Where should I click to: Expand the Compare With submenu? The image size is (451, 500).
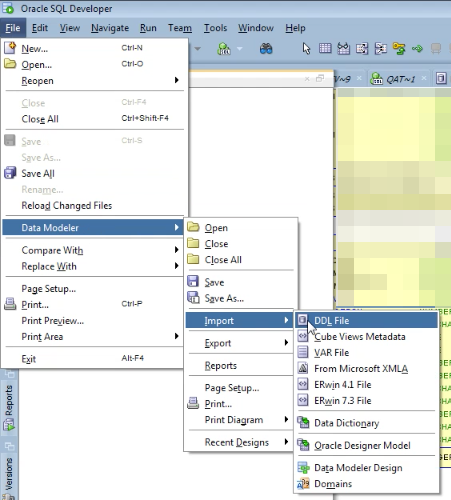point(94,250)
